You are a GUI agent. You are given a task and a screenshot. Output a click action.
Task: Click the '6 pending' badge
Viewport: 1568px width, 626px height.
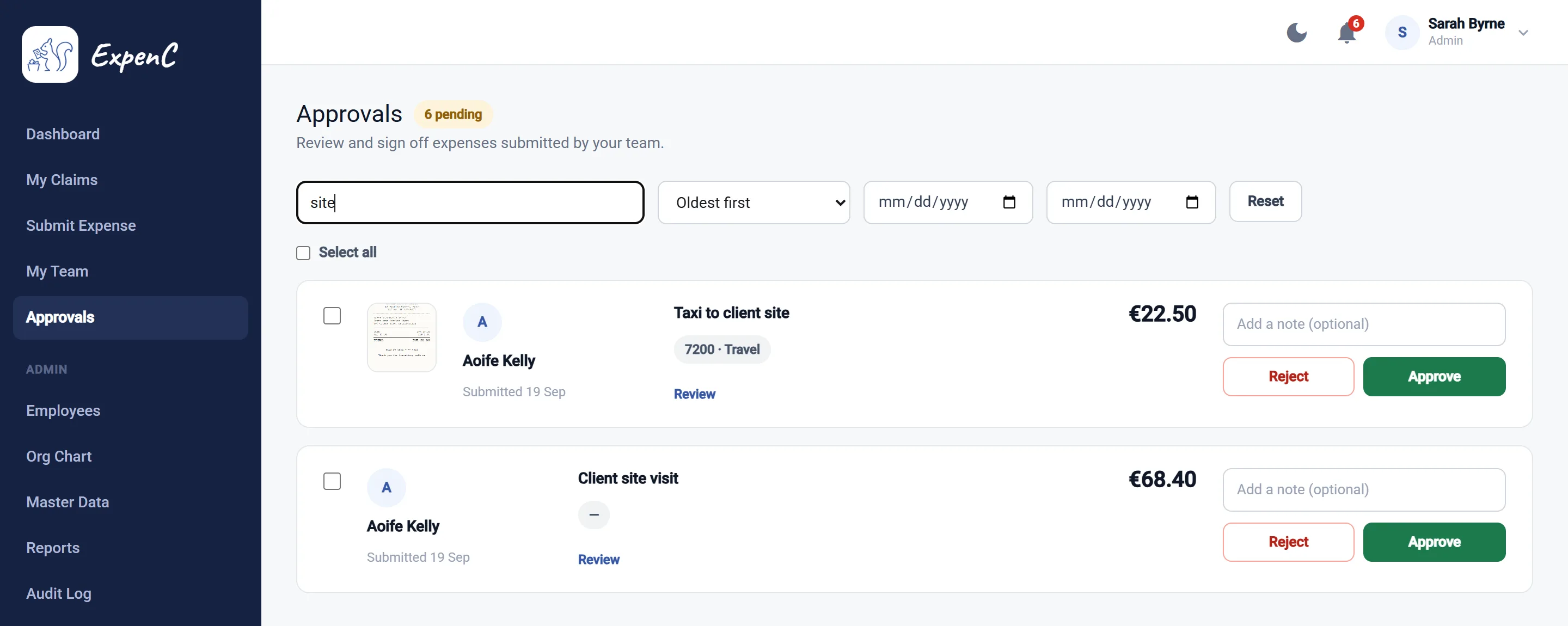click(x=453, y=114)
